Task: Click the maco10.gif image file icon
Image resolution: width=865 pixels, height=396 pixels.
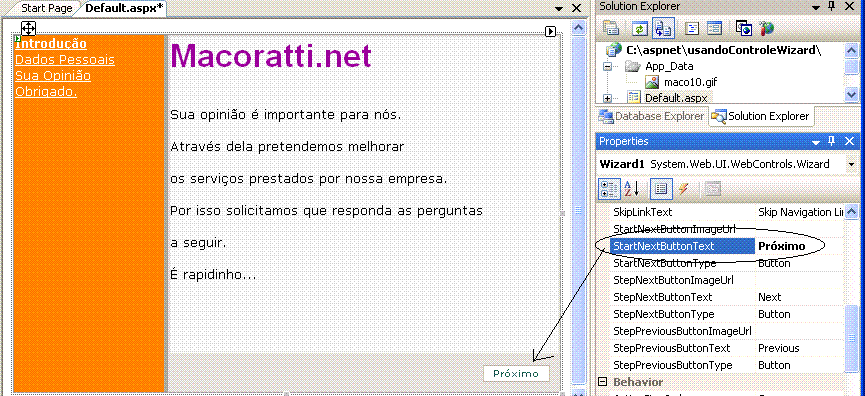Action: (652, 82)
